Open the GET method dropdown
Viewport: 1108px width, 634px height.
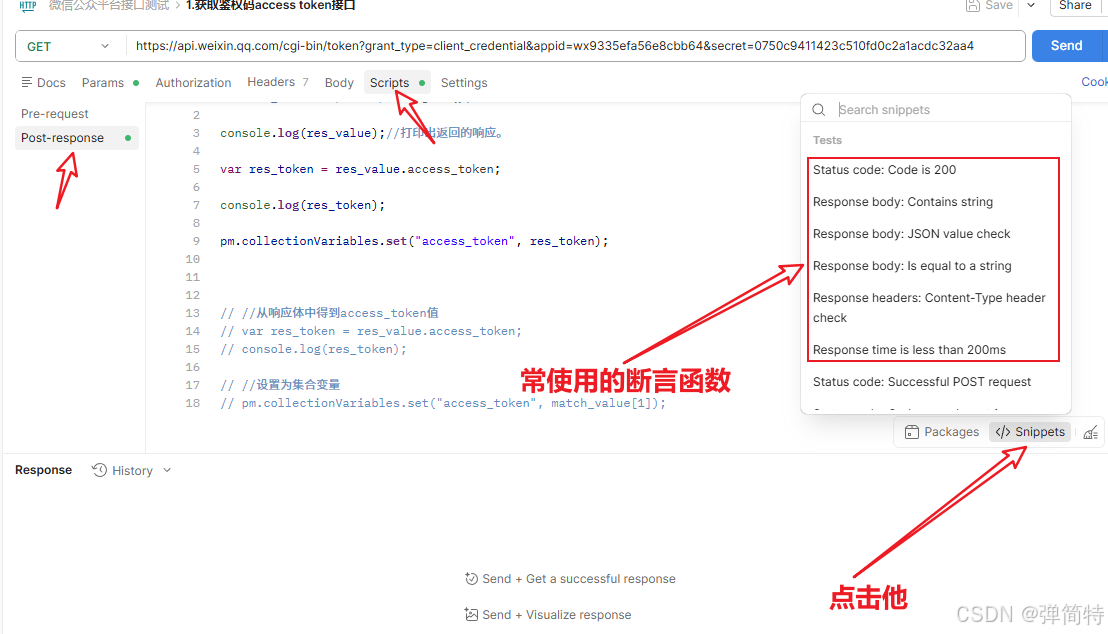coord(68,47)
